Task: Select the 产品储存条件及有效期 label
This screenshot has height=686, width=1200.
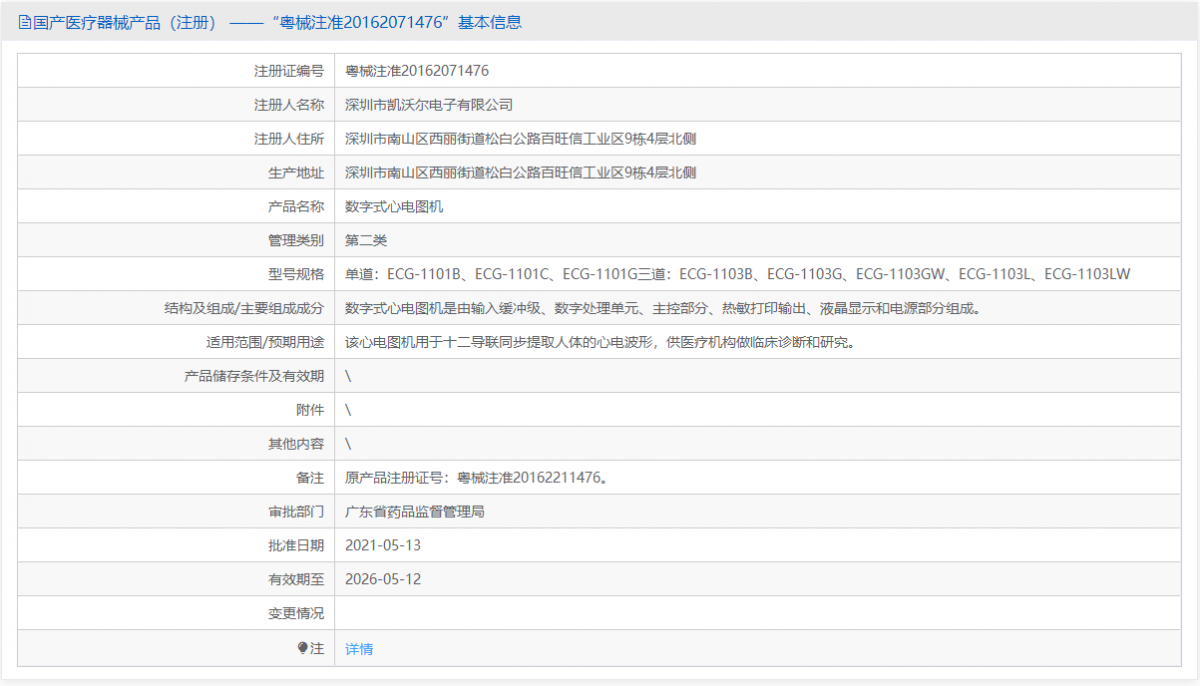Action: click(254, 377)
